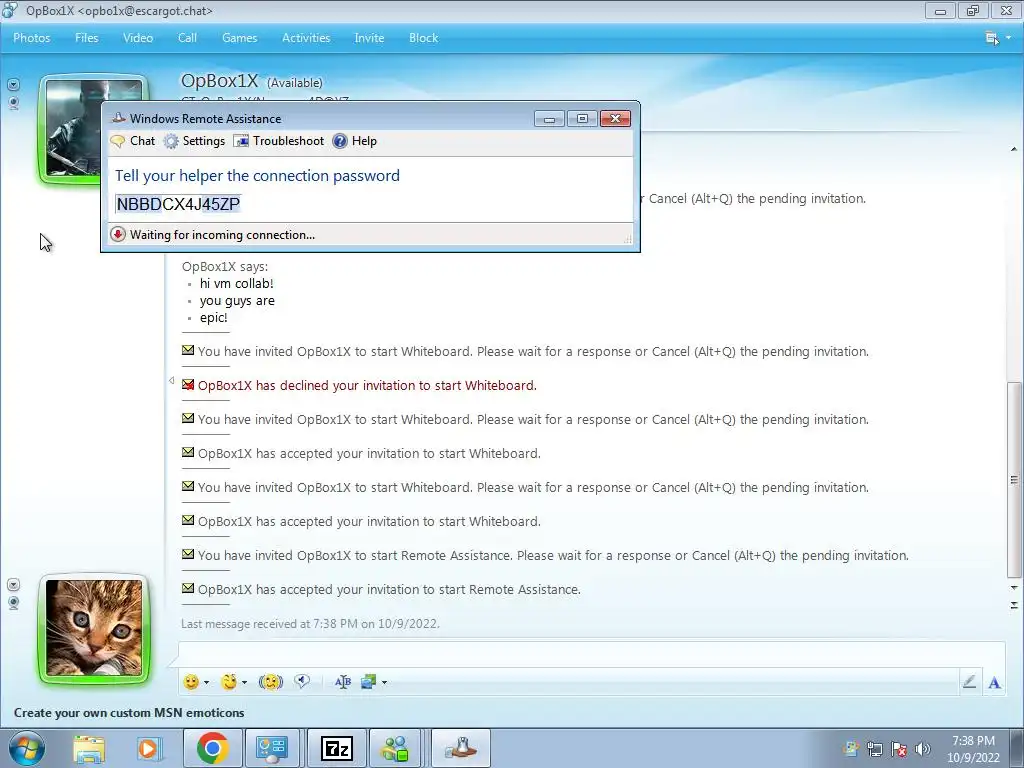Click the scroll-up arrow of conversation history
Image resolution: width=1024 pixels, height=768 pixels.
1014,150
